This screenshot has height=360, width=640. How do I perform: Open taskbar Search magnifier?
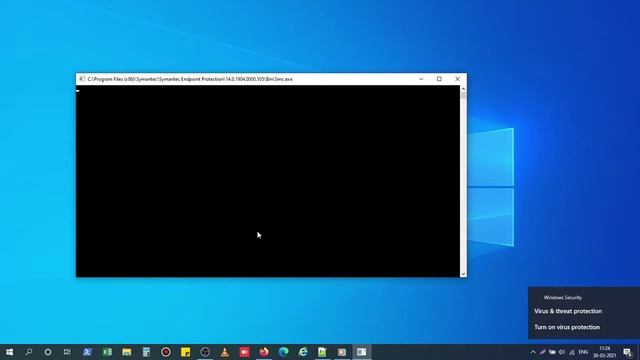coord(29,352)
